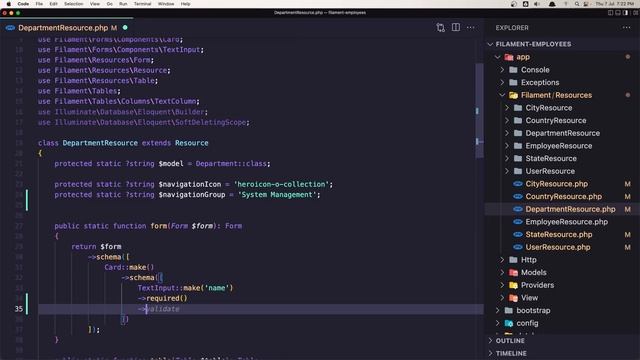Toggle primary side bar layout icon
The height and width of the screenshot is (360, 640).
click(610, 13)
